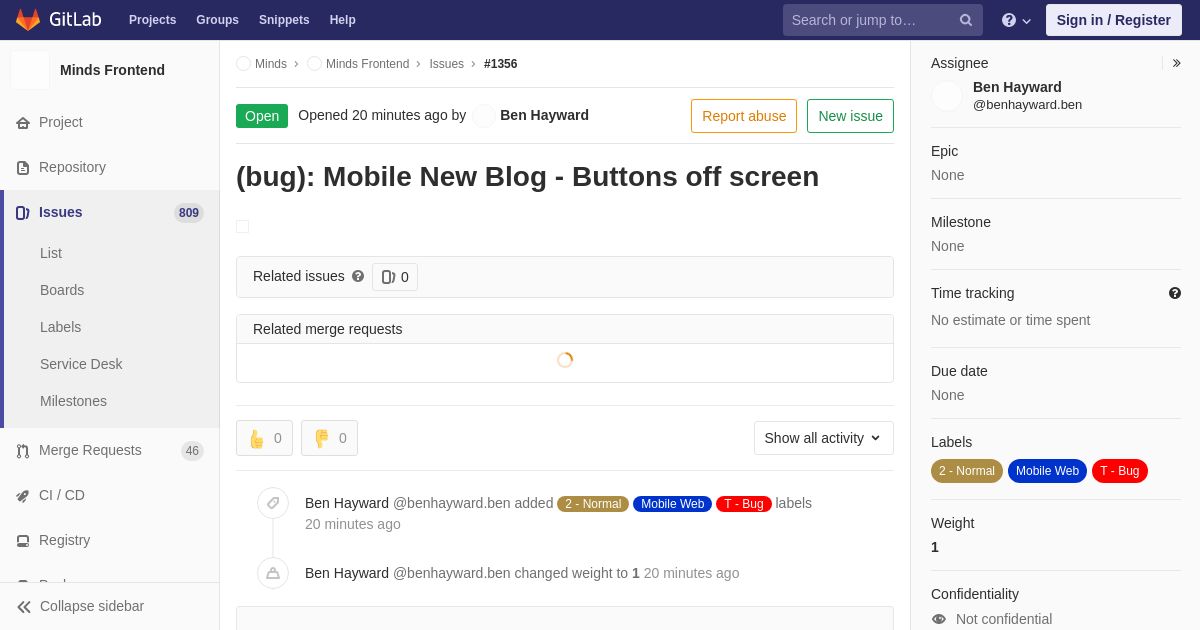
Task: Click the New issue button
Action: [850, 116]
